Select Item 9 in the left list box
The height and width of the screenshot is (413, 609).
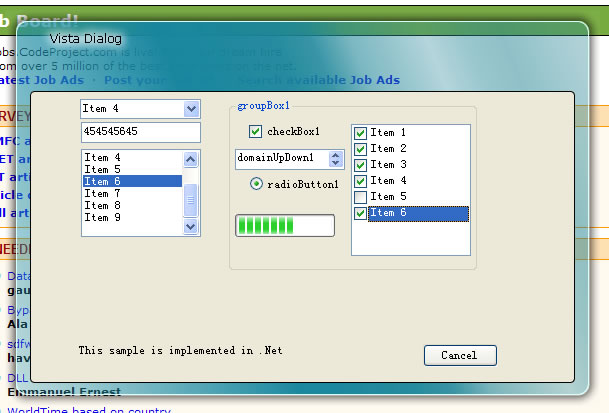(x=132, y=218)
